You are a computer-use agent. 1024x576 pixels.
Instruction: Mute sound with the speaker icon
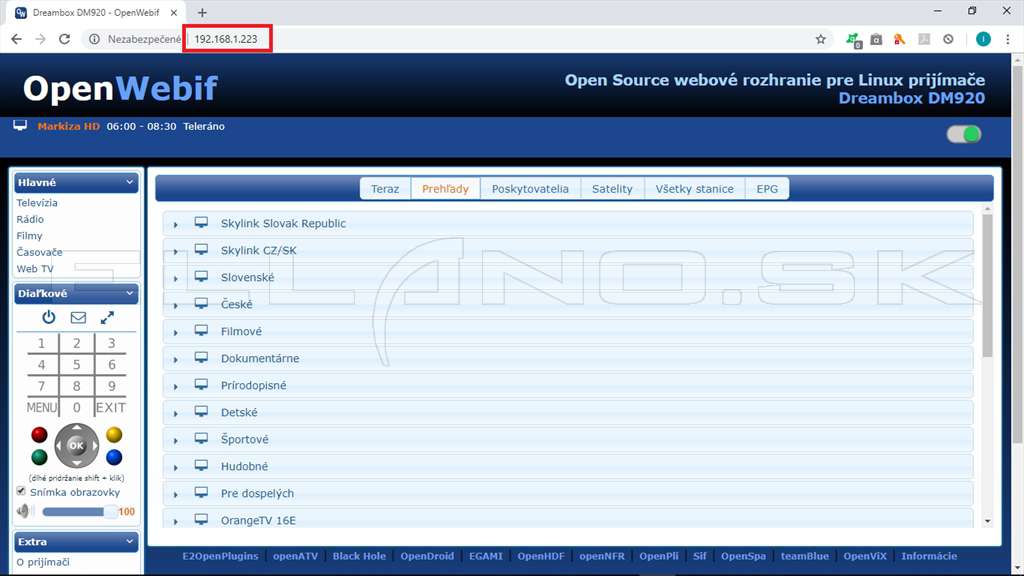(24, 511)
